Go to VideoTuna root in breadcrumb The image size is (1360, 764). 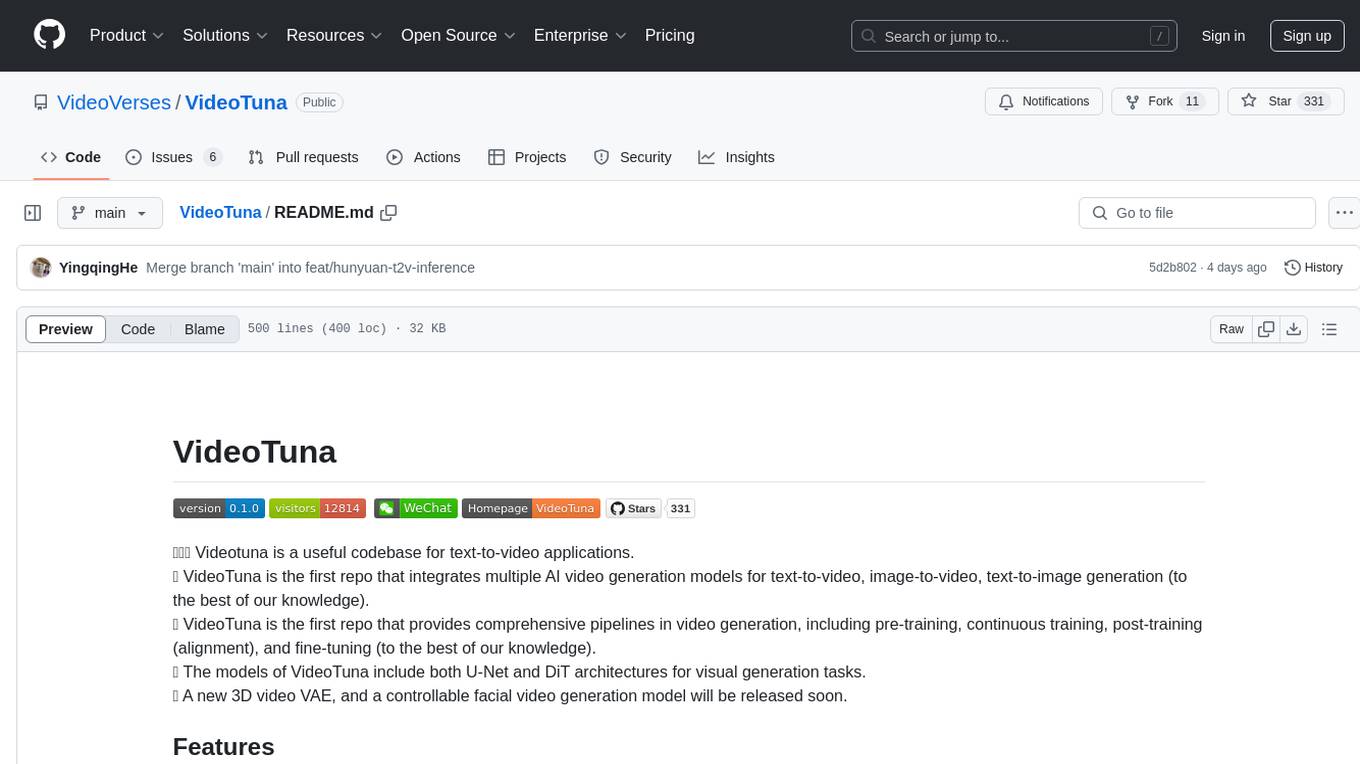[220, 212]
